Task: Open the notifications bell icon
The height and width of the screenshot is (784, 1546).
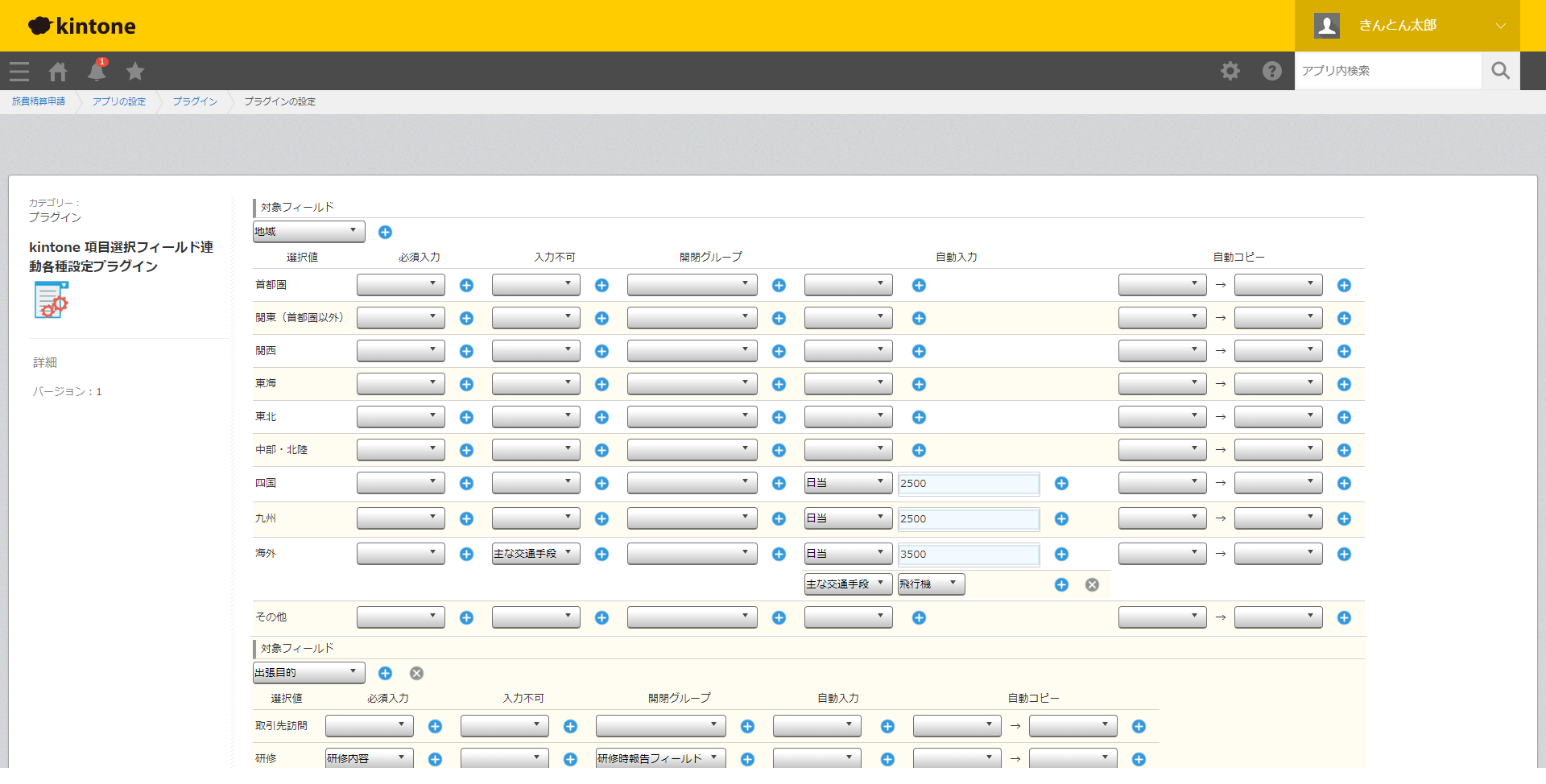Action: [x=97, y=71]
